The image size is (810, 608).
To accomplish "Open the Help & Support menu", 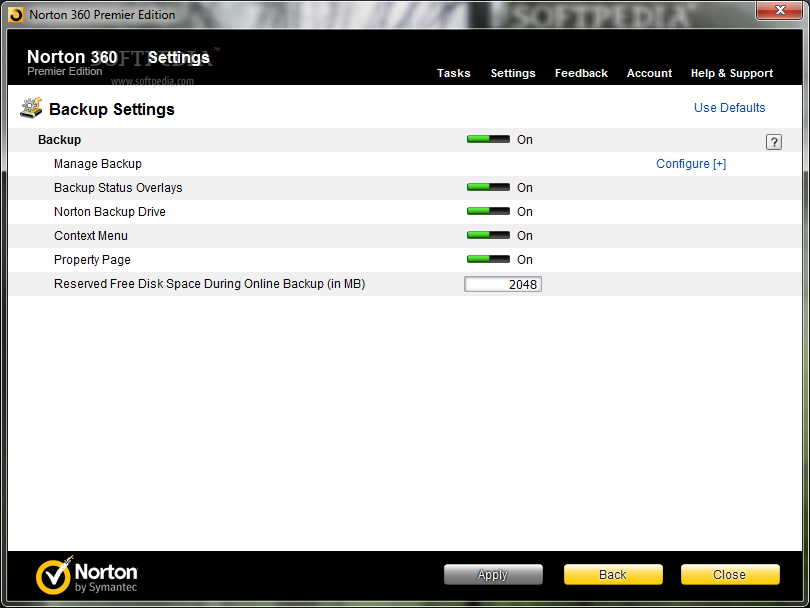I will click(x=731, y=73).
